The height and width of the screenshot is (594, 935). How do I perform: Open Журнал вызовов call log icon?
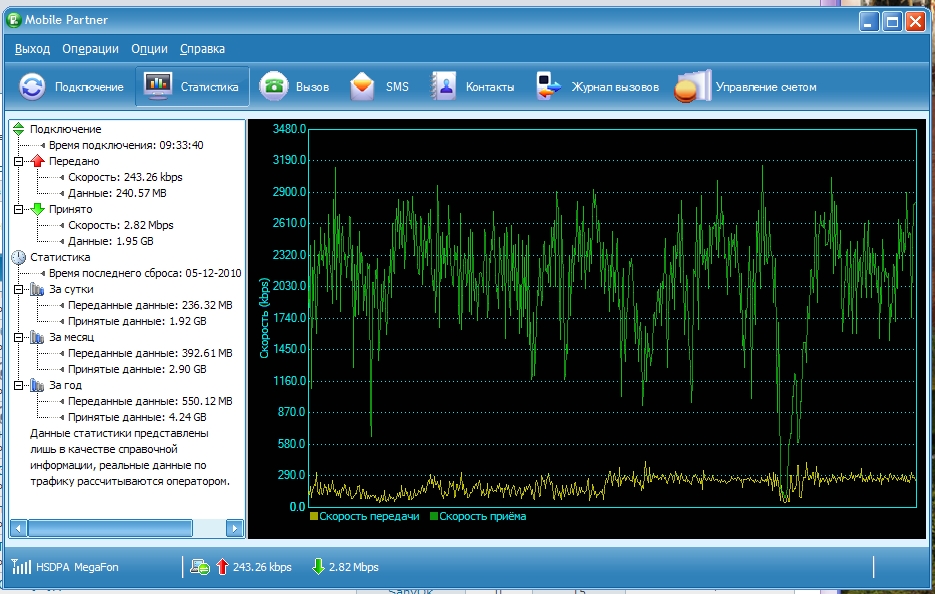[x=548, y=86]
